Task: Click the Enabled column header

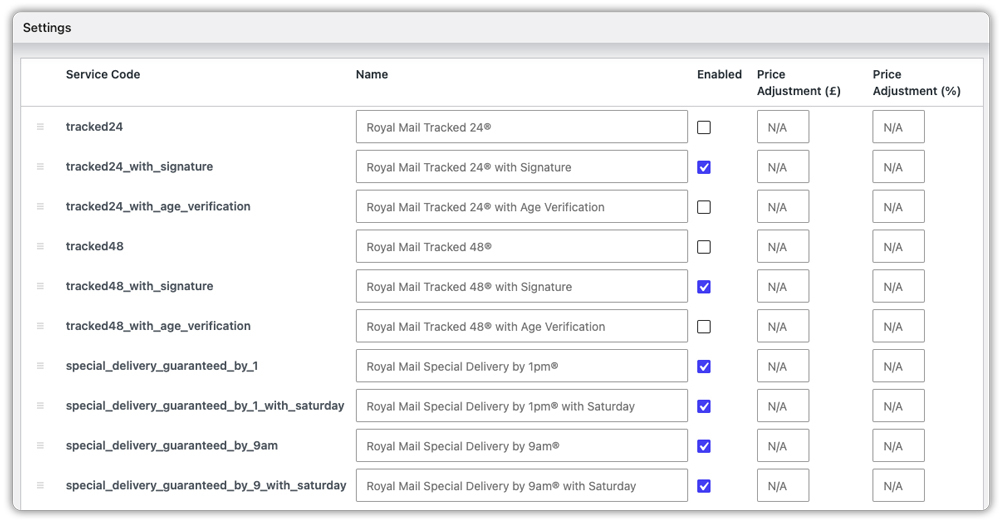Action: 719,75
